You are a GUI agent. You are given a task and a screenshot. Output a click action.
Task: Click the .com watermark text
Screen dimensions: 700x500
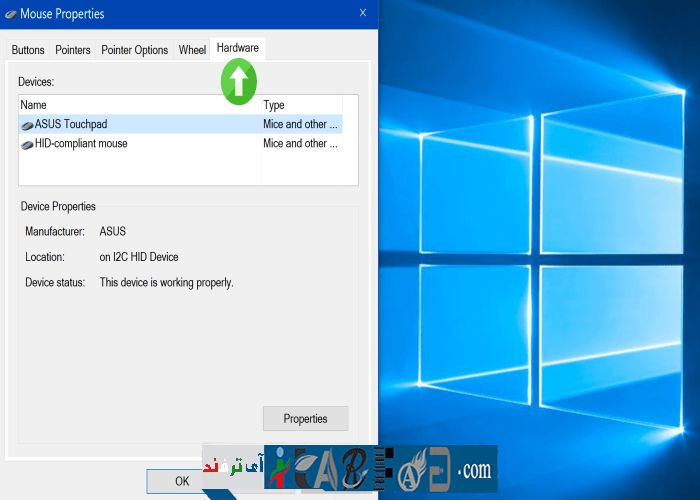474,469
